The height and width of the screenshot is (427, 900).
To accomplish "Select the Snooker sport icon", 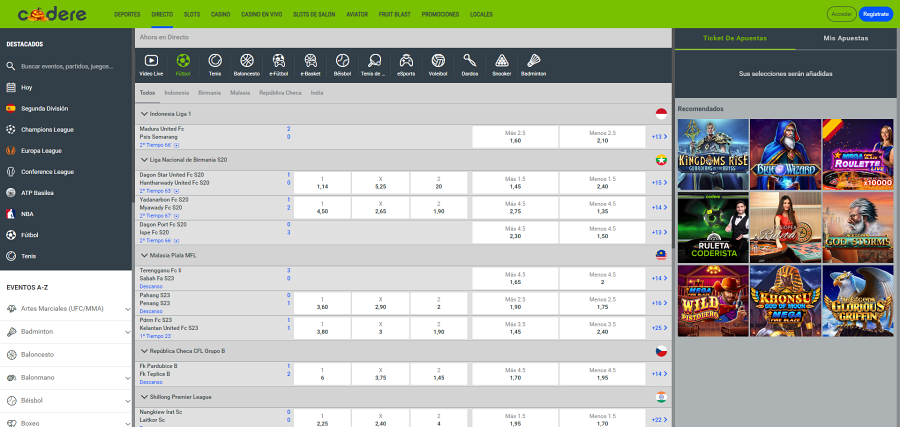I will click(502, 65).
